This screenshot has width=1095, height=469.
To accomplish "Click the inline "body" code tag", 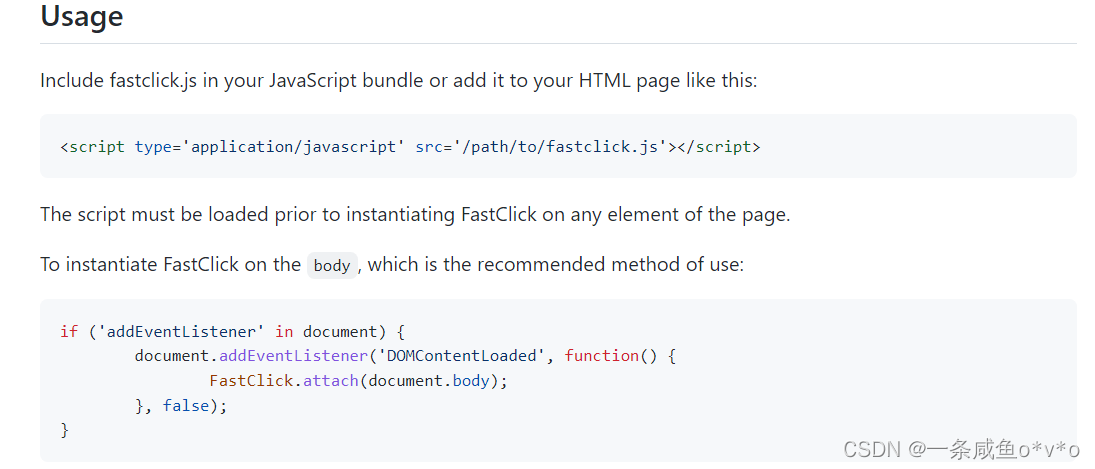I will click(x=332, y=266).
